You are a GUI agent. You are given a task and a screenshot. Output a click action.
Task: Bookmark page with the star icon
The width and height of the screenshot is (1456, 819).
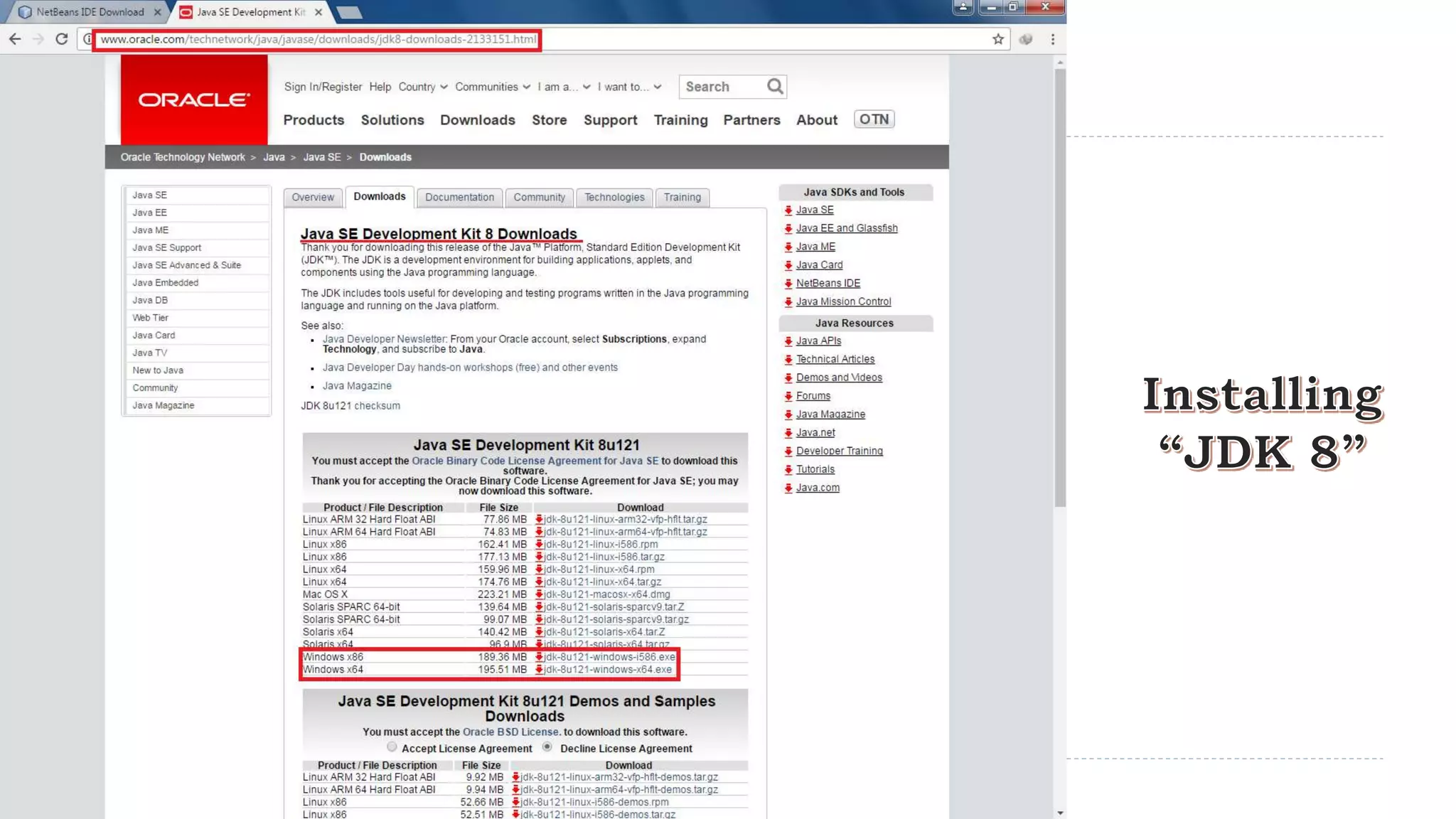(998, 39)
